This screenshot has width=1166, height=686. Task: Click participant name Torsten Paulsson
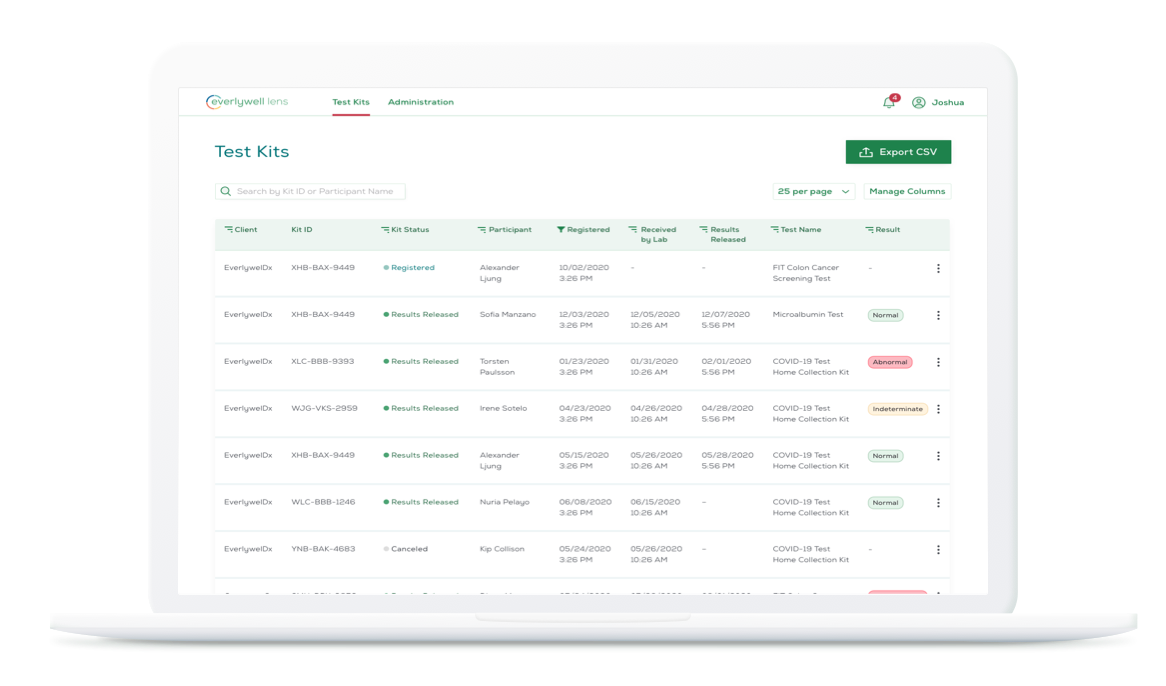[x=497, y=366]
